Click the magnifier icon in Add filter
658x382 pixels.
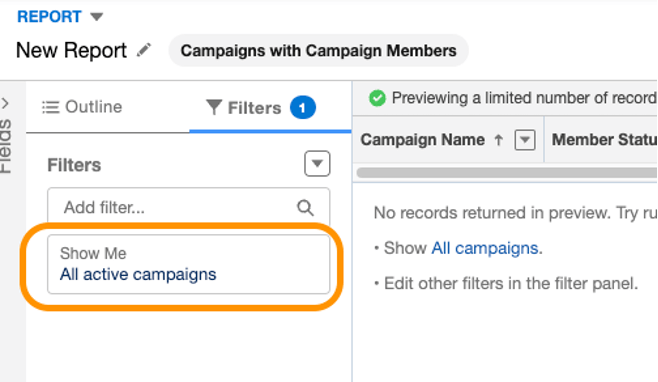(305, 207)
